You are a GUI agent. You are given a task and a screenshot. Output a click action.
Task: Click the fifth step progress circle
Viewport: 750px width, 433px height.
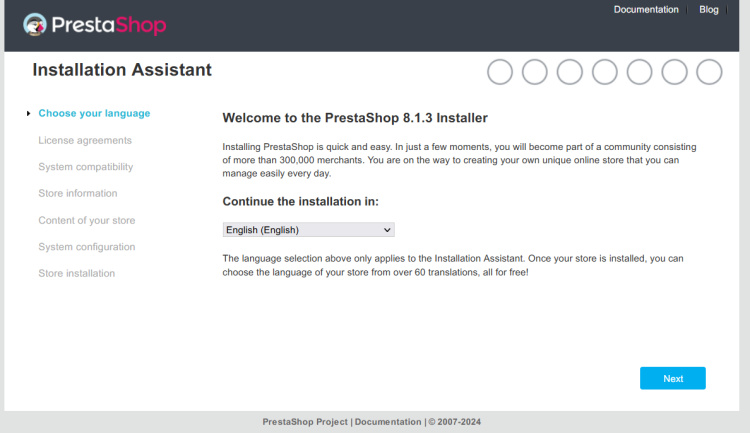click(x=640, y=72)
